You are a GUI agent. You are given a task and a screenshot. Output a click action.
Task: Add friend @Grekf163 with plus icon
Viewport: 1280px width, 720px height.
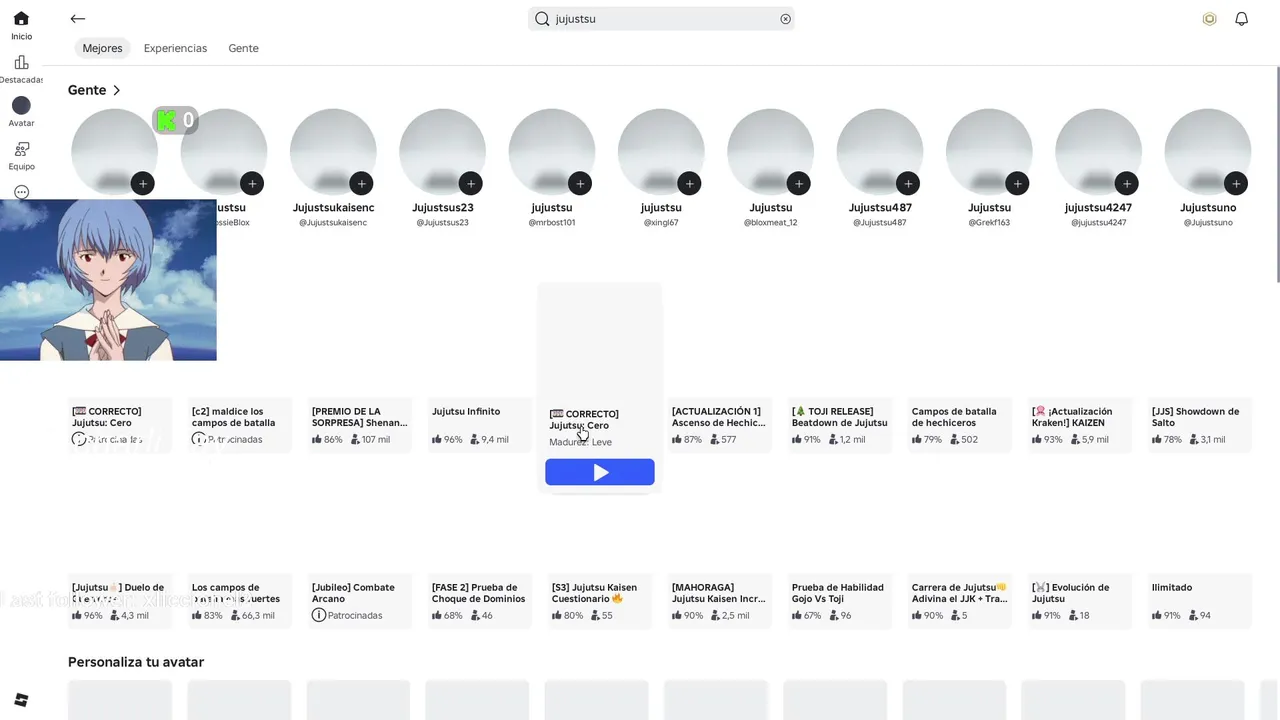pos(1017,183)
